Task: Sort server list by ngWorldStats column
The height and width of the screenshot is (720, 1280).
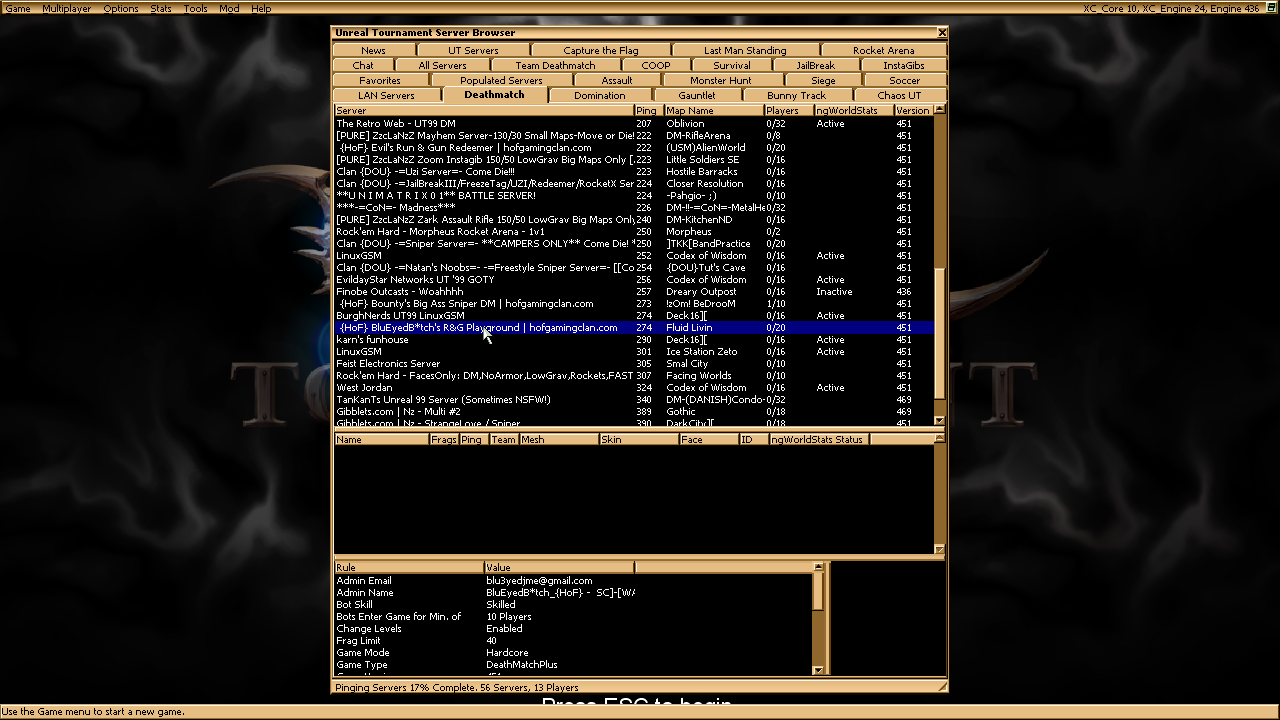Action: pyautogui.click(x=854, y=110)
